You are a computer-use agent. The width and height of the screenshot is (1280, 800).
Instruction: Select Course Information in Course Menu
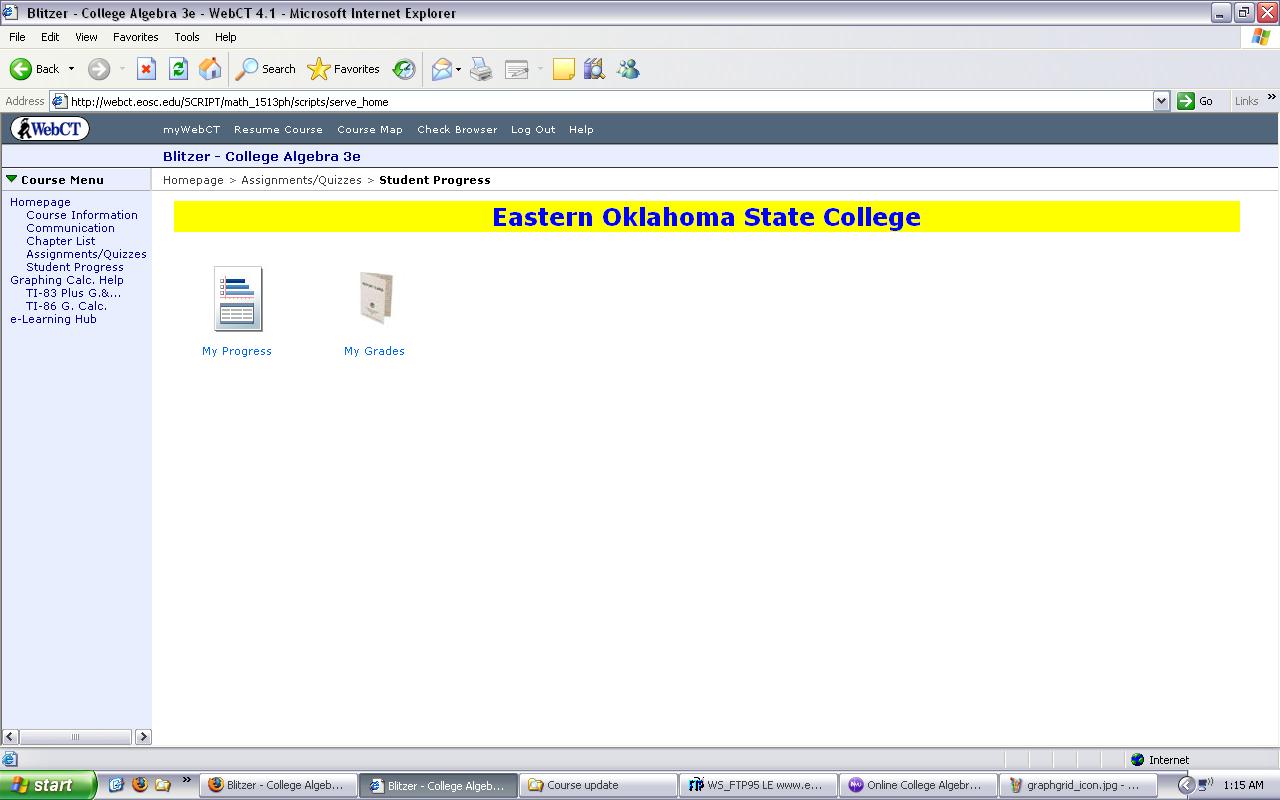82,215
